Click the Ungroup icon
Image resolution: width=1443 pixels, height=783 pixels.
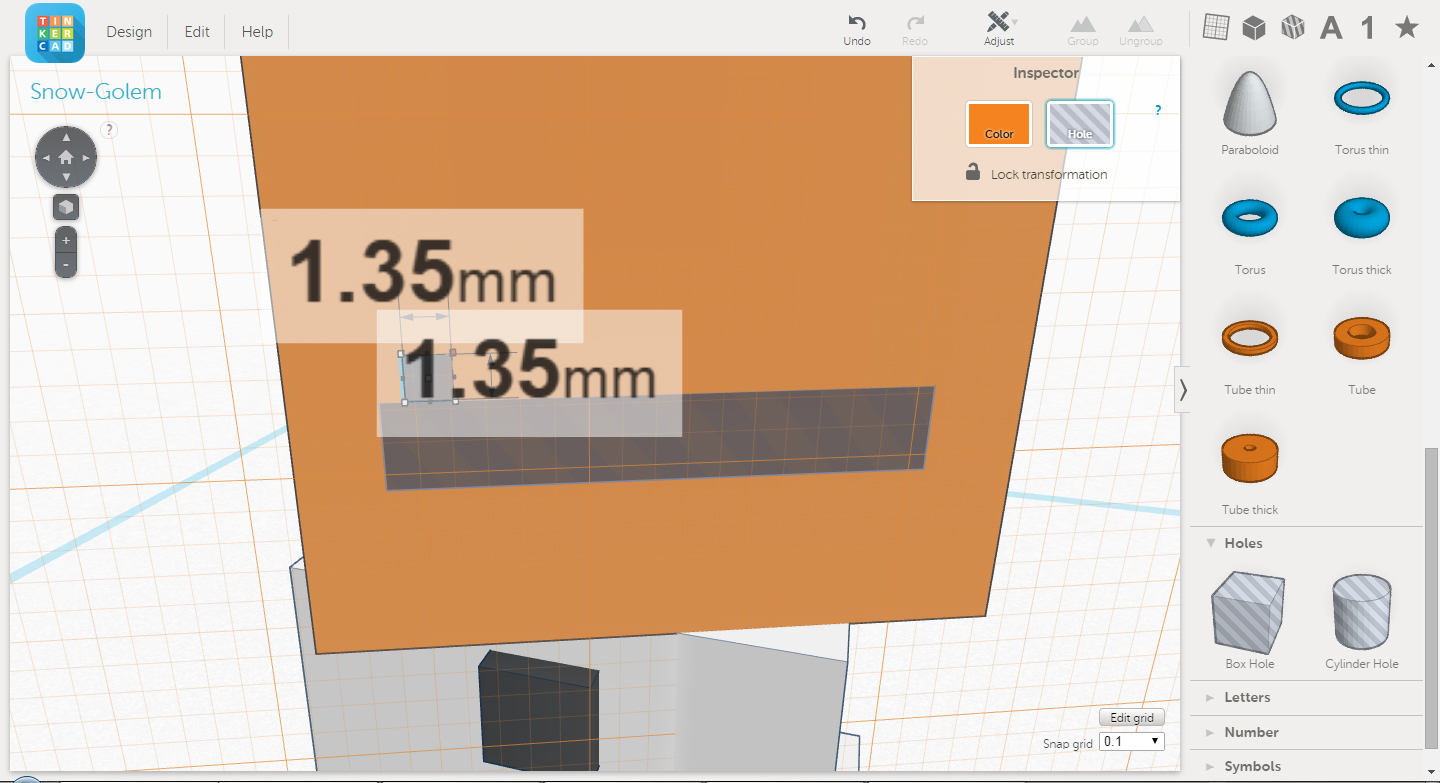click(x=1140, y=30)
